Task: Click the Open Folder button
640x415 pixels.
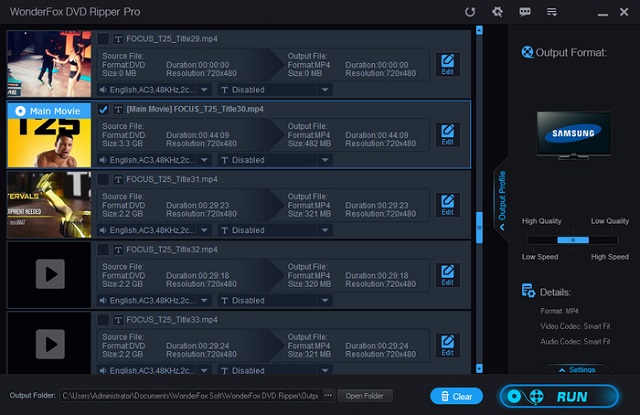Action: click(x=364, y=396)
